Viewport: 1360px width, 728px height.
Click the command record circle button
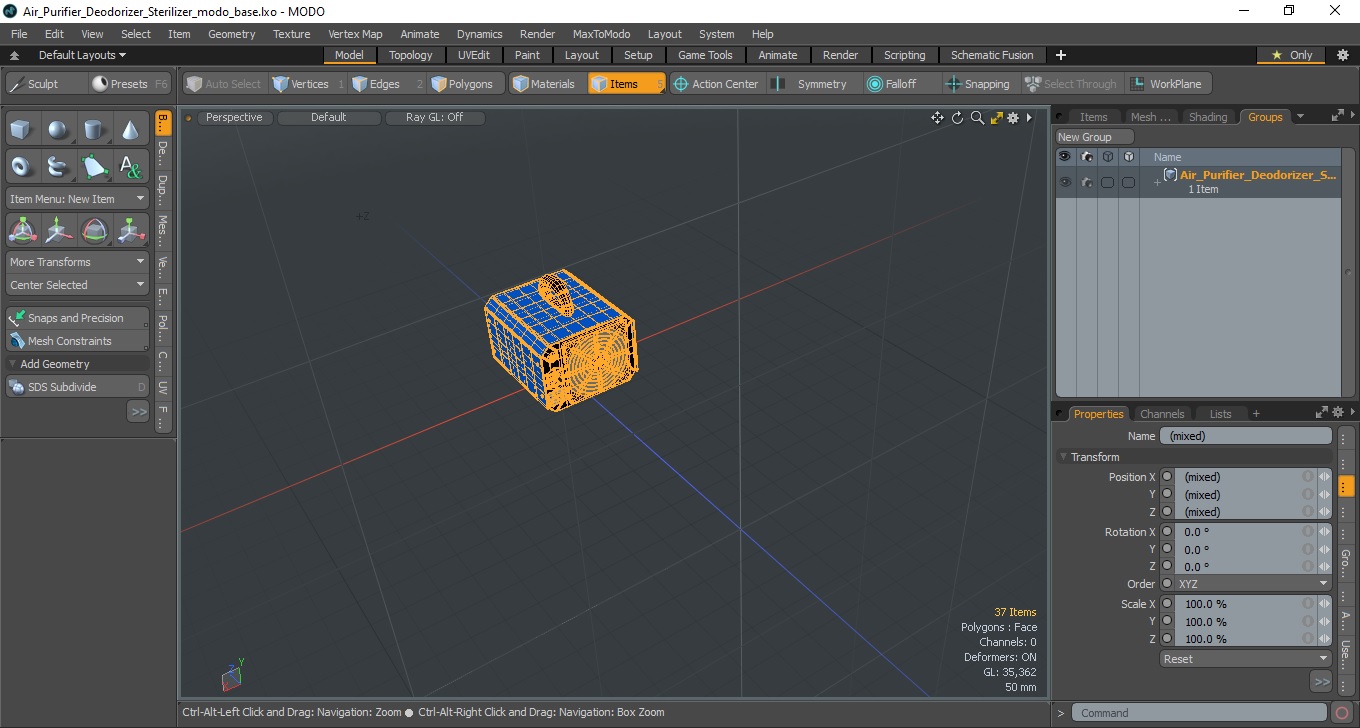coord(1342,713)
